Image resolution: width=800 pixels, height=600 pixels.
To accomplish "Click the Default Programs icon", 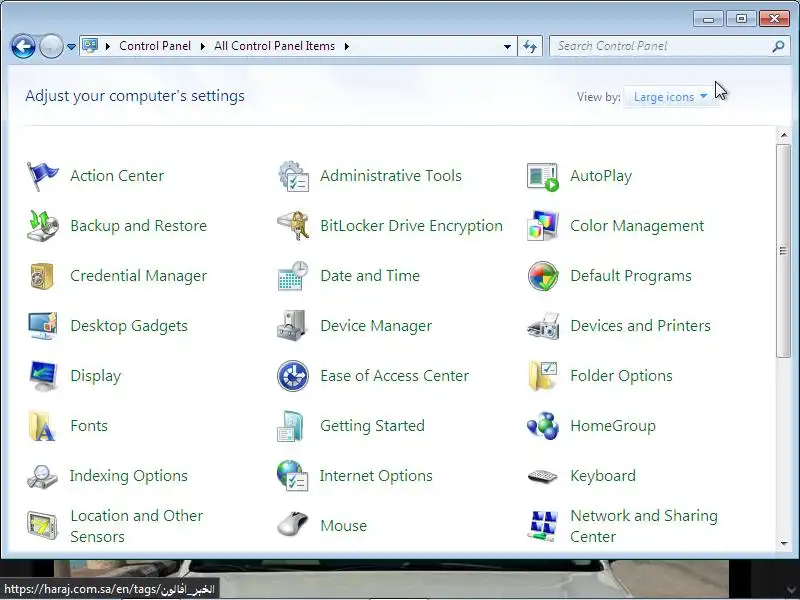I will click(x=543, y=276).
